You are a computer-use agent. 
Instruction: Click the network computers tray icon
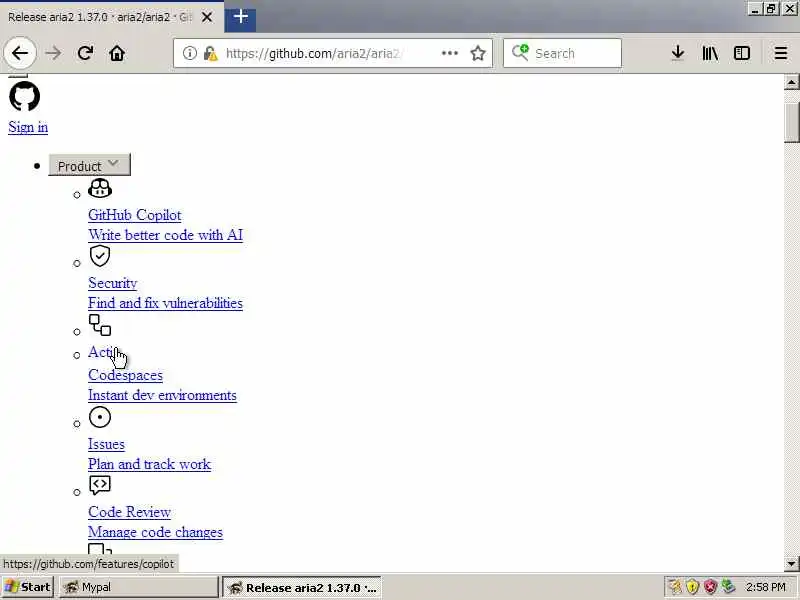[x=728, y=587]
